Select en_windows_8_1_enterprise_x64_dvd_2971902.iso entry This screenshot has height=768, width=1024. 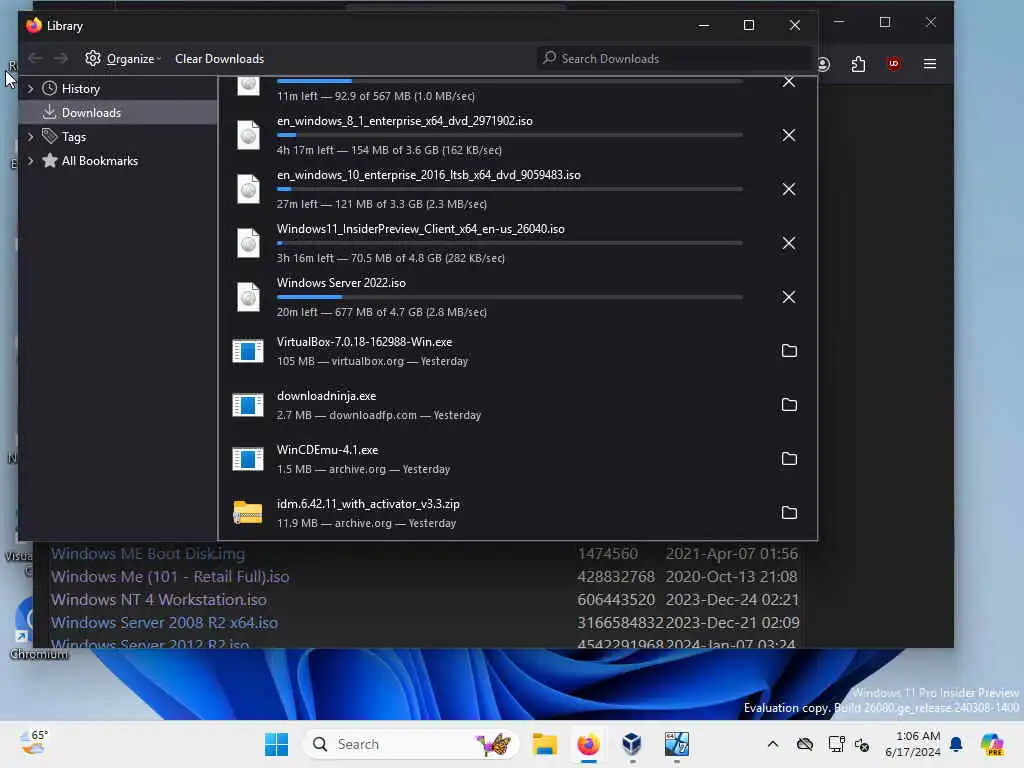tap(517, 135)
